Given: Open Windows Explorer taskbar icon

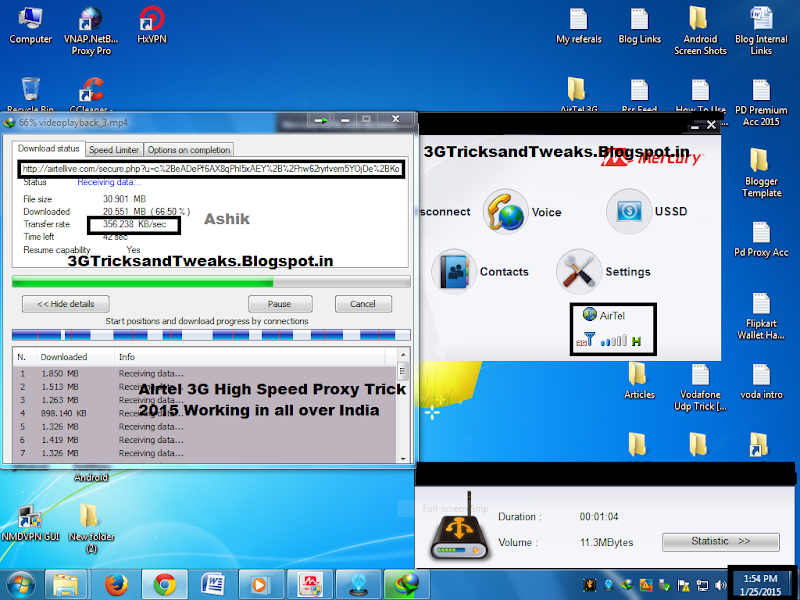Looking at the screenshot, I should 66,585.
